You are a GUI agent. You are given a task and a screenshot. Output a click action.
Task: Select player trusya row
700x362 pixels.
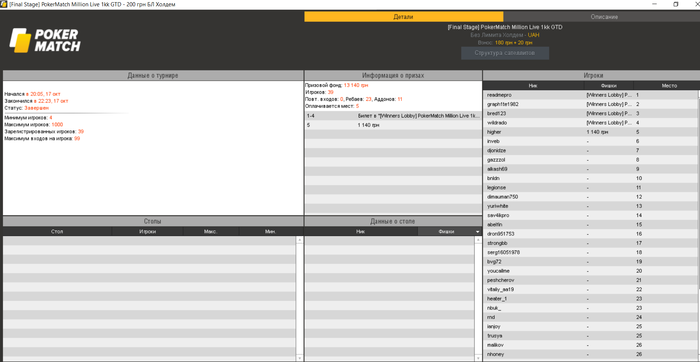[x=589, y=336]
